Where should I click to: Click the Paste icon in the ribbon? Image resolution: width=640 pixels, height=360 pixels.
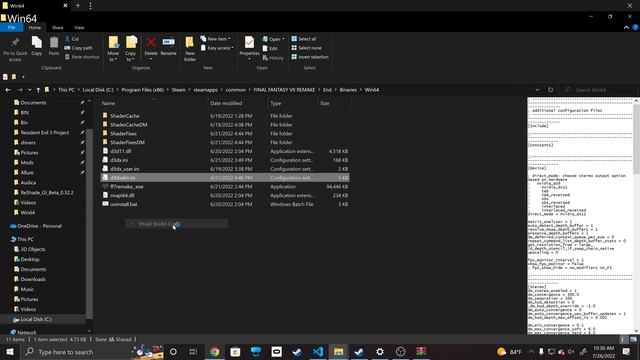click(x=54, y=46)
